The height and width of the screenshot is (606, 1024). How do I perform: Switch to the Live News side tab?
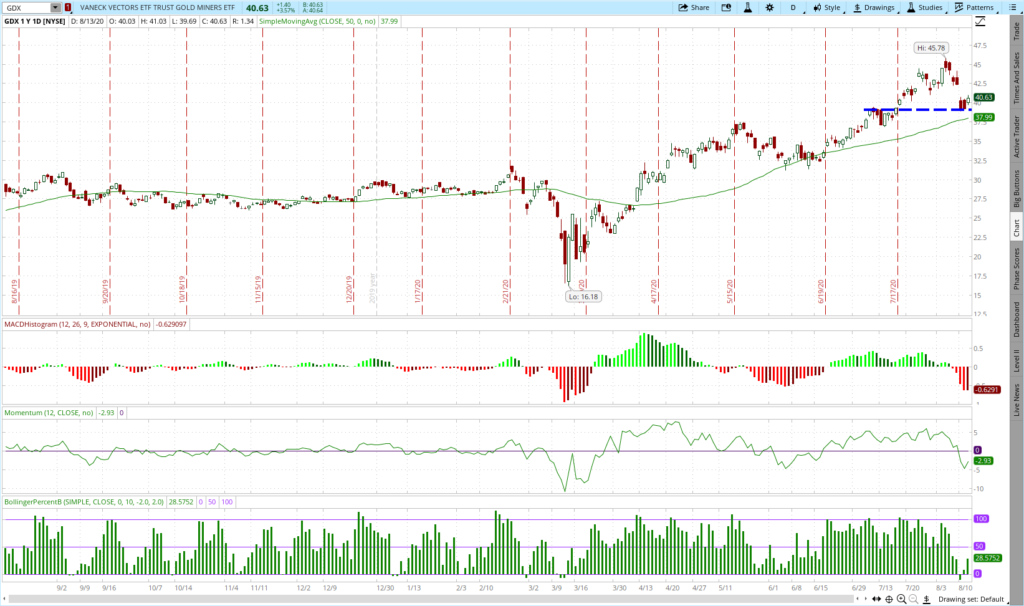coord(1016,400)
